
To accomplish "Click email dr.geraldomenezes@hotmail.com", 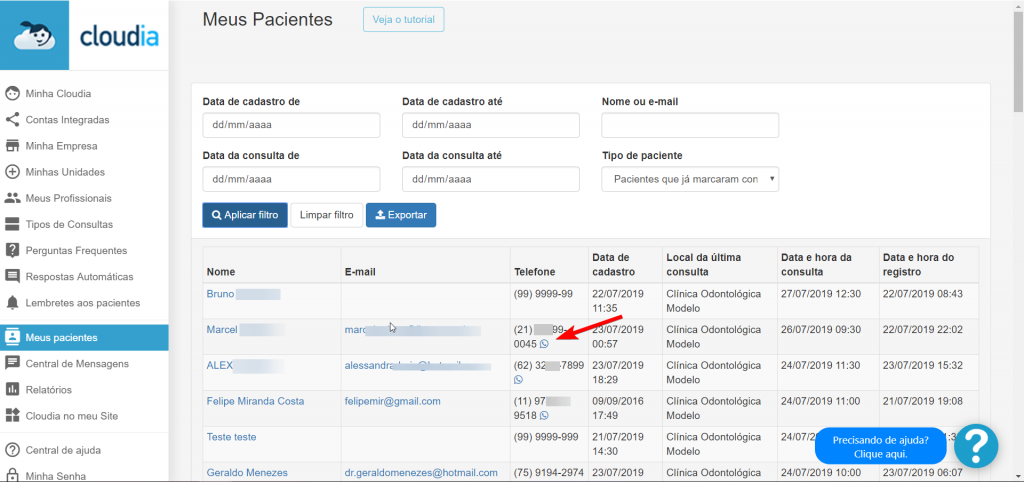I will (421, 472).
